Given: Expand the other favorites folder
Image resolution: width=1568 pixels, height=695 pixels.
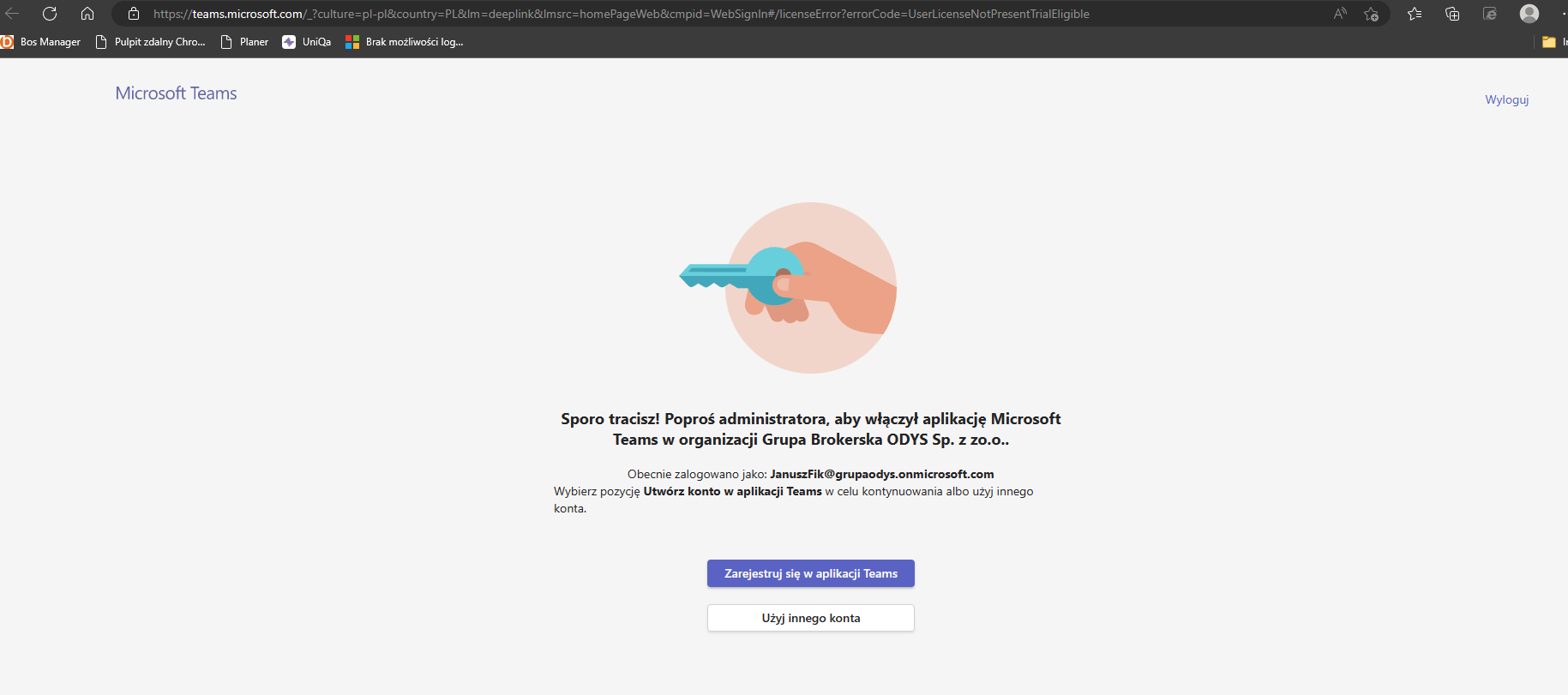Looking at the screenshot, I should [x=1553, y=42].
